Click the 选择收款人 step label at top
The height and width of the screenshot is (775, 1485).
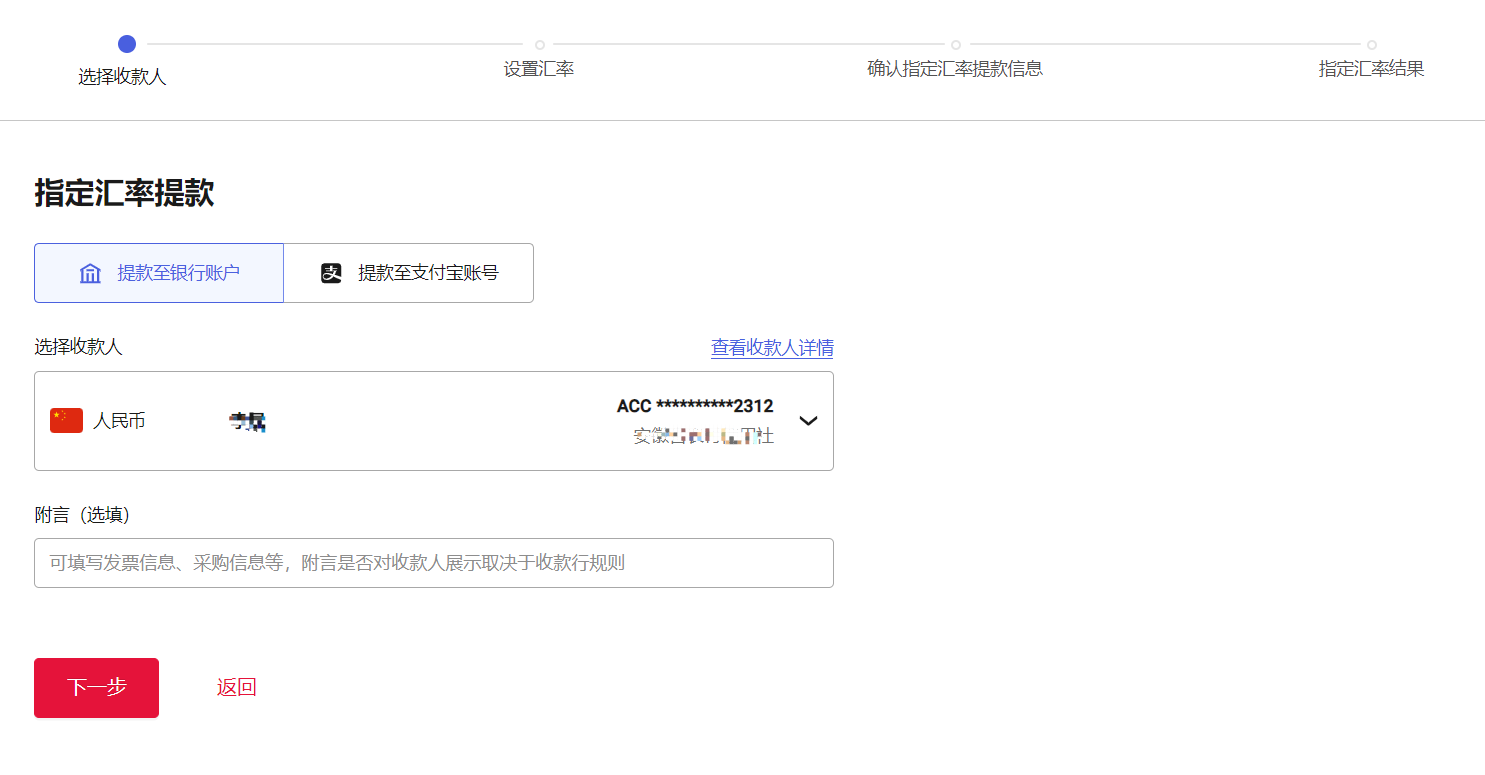(x=122, y=77)
